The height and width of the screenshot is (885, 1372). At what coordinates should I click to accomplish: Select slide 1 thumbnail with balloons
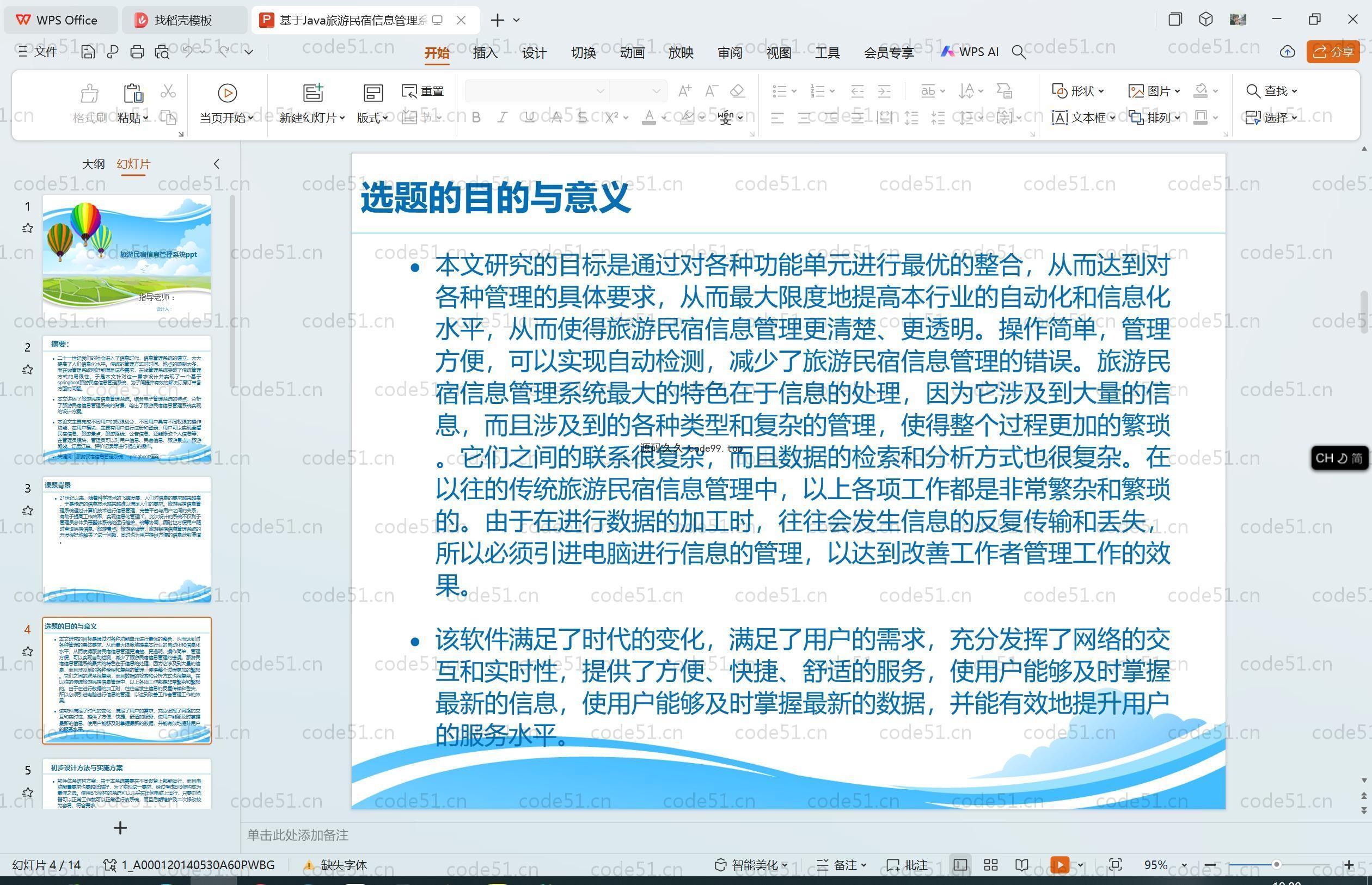coord(126,257)
